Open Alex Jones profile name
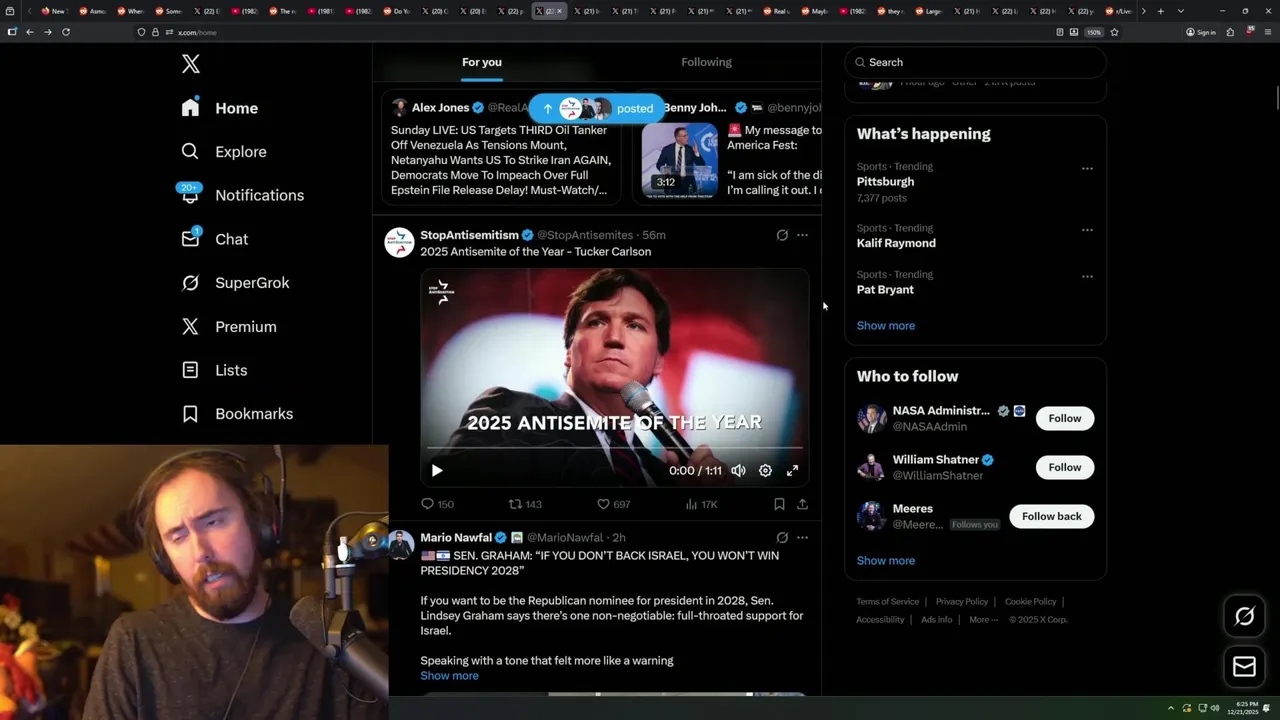This screenshot has height=720, width=1280. 440,108
